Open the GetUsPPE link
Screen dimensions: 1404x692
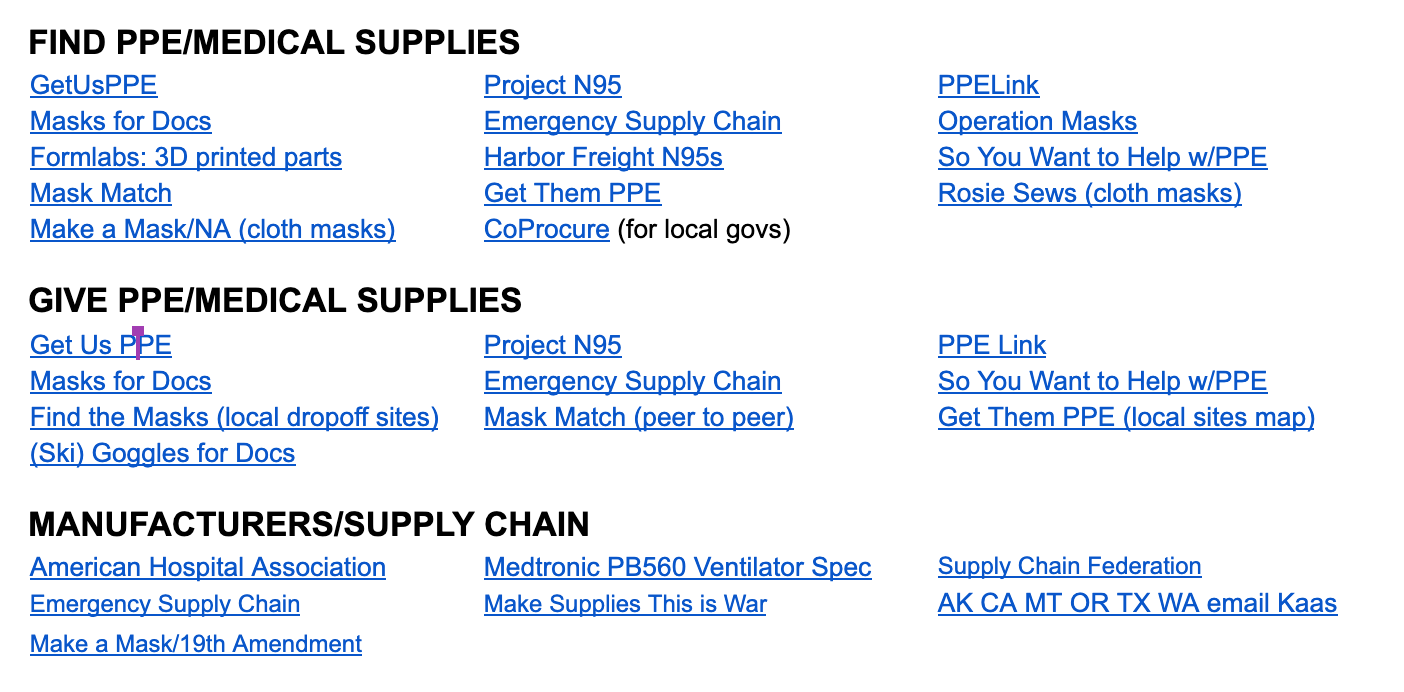(93, 85)
